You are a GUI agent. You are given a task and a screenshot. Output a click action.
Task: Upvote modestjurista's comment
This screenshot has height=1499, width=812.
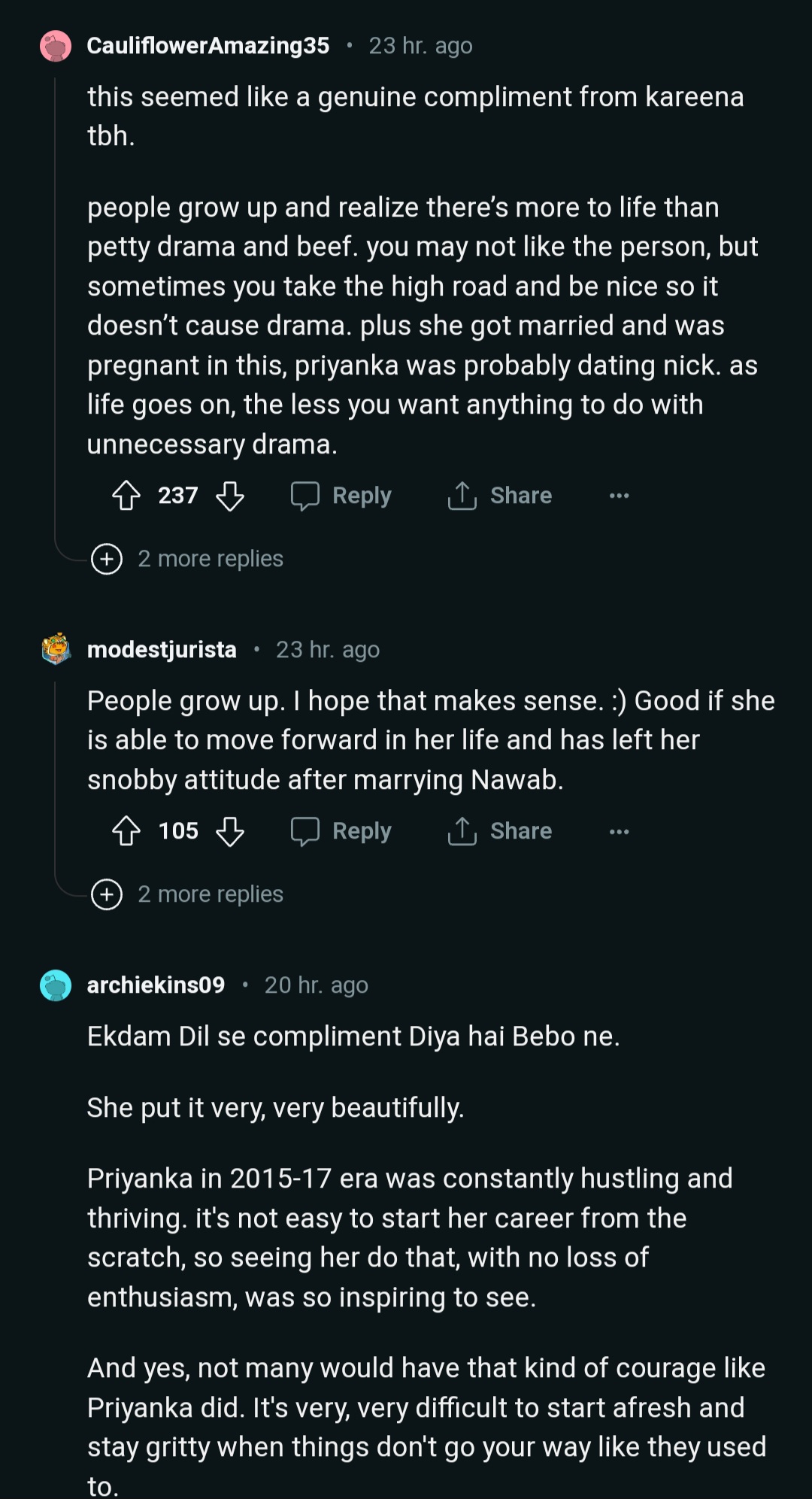[x=126, y=831]
